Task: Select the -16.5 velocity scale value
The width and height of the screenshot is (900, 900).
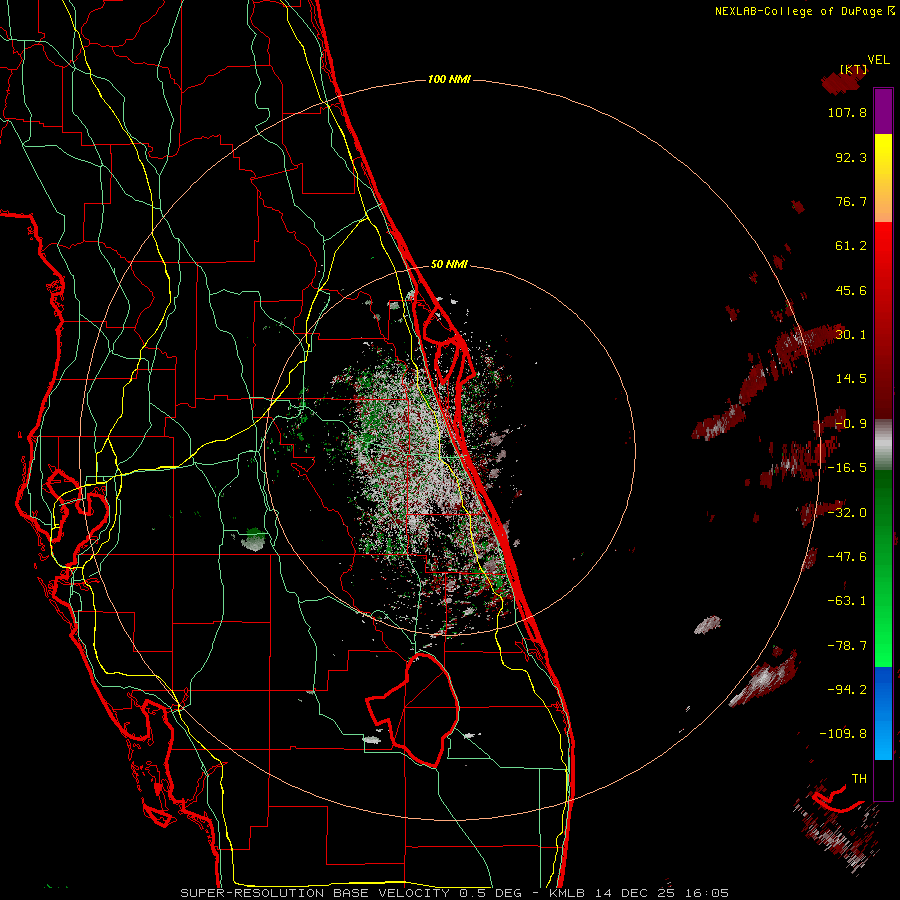Action: pyautogui.click(x=847, y=468)
